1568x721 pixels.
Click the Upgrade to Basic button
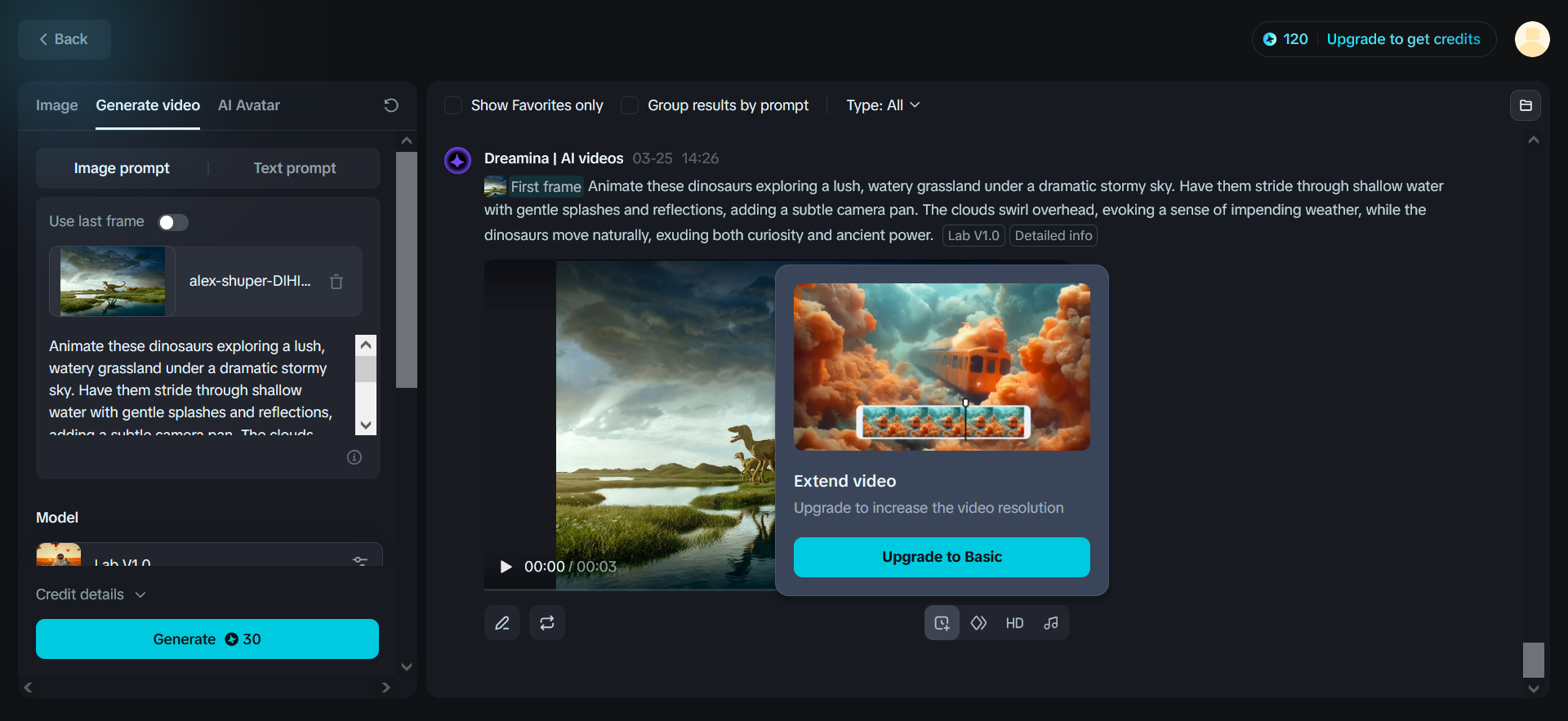click(942, 557)
